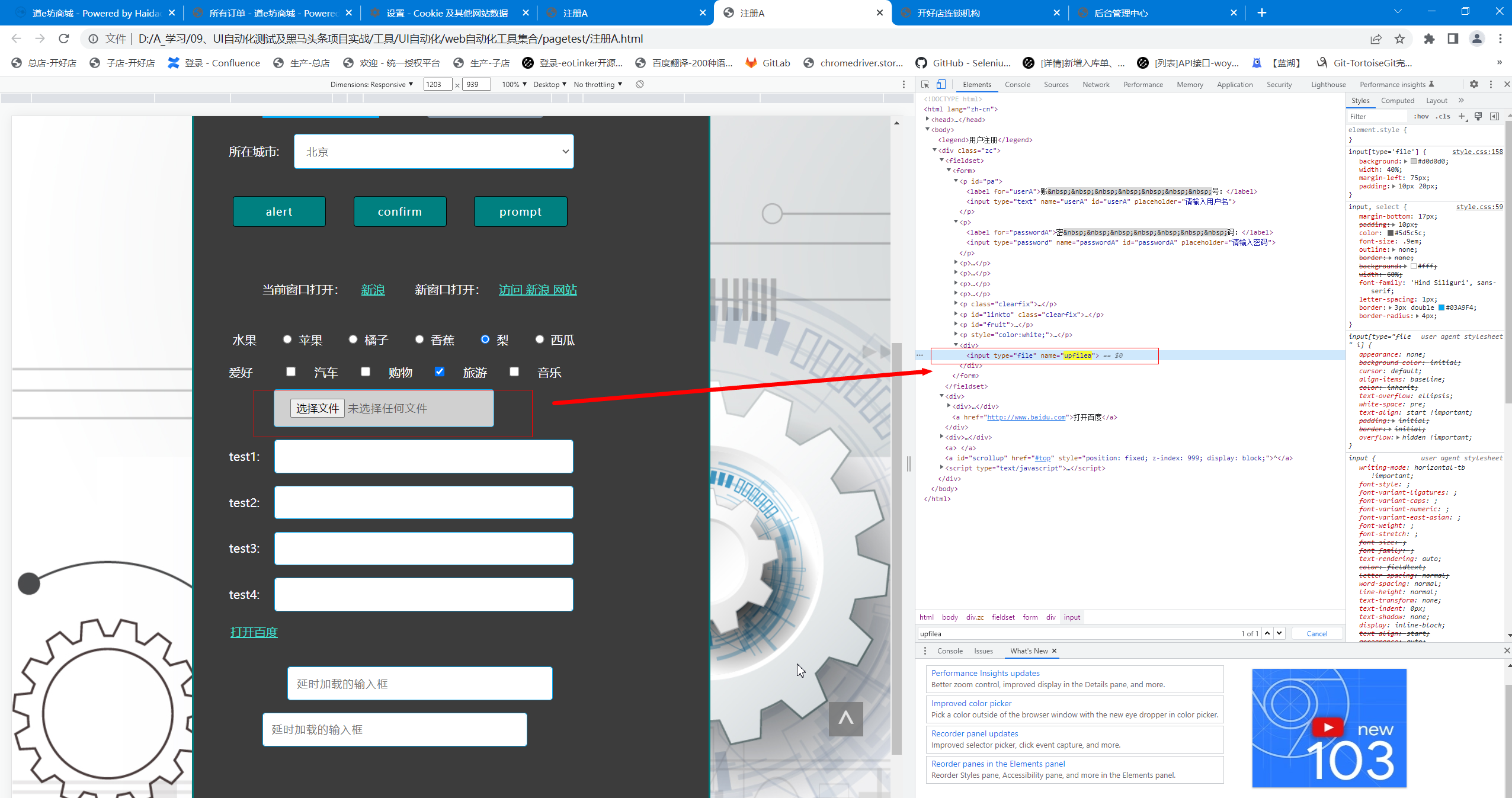Click the inspect element picker icon

point(925,84)
